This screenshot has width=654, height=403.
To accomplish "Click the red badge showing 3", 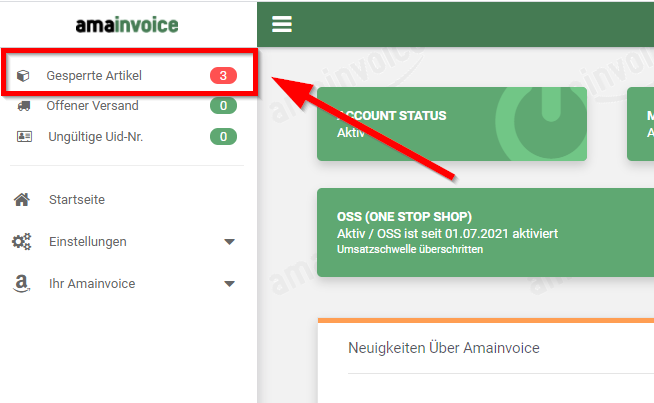I will point(223,76).
